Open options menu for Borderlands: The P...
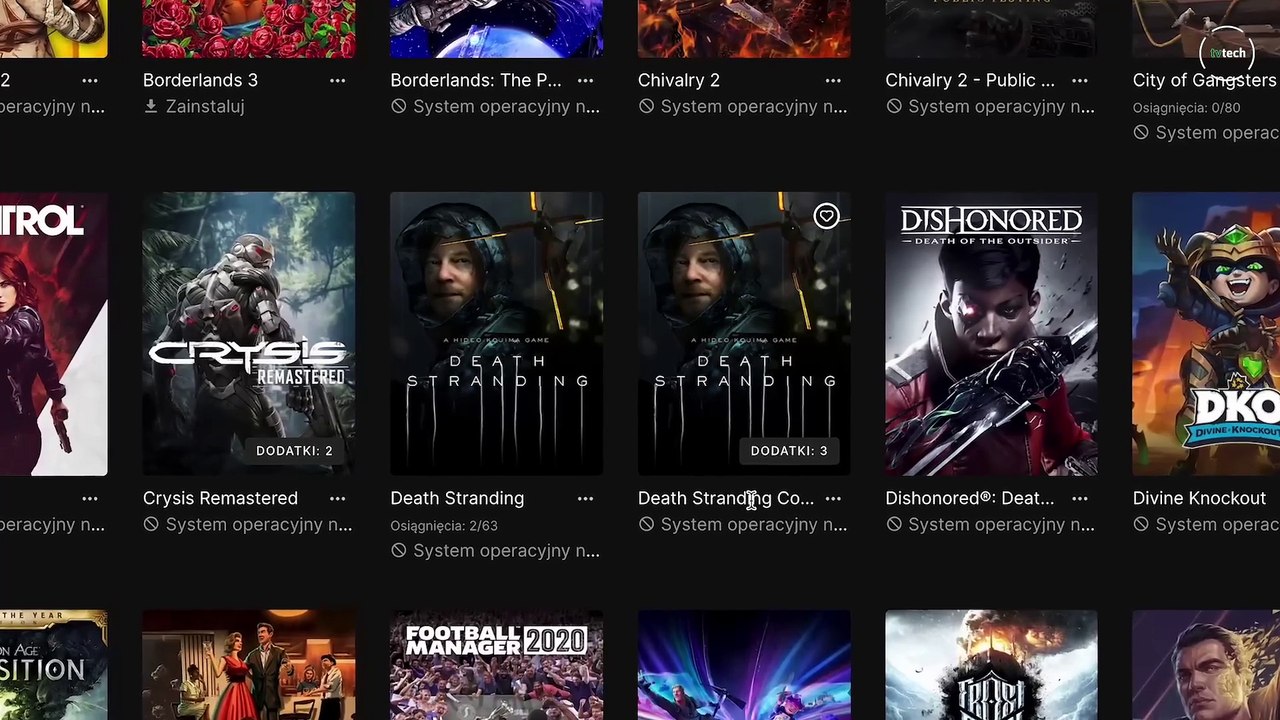The width and height of the screenshot is (1280, 720). pos(585,80)
